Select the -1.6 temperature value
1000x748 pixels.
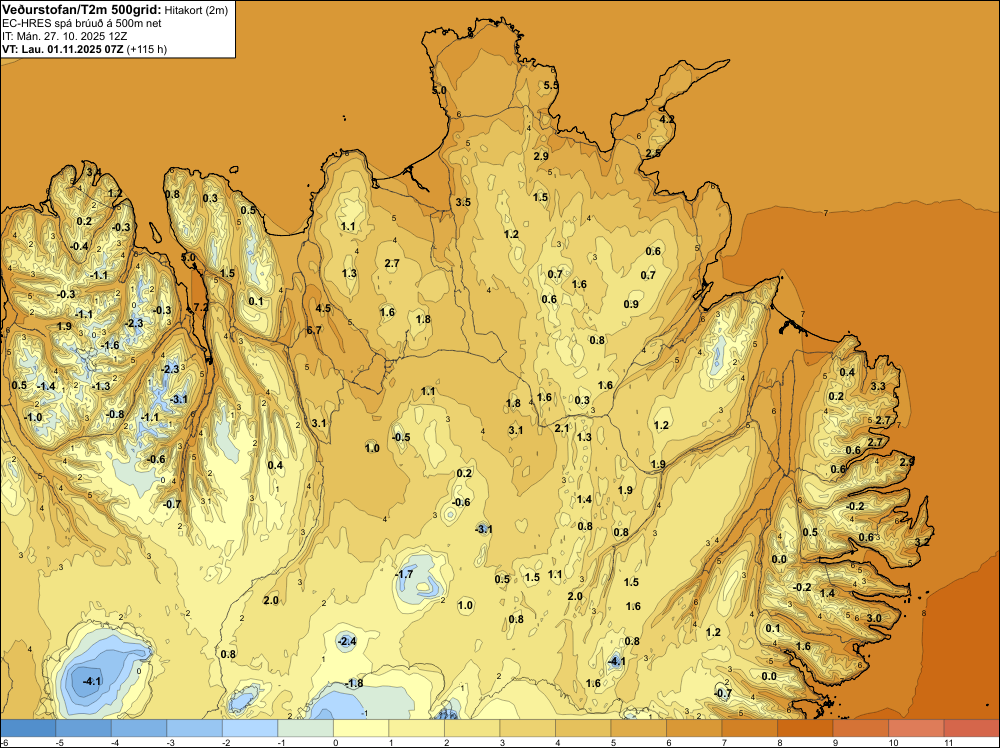[110, 345]
